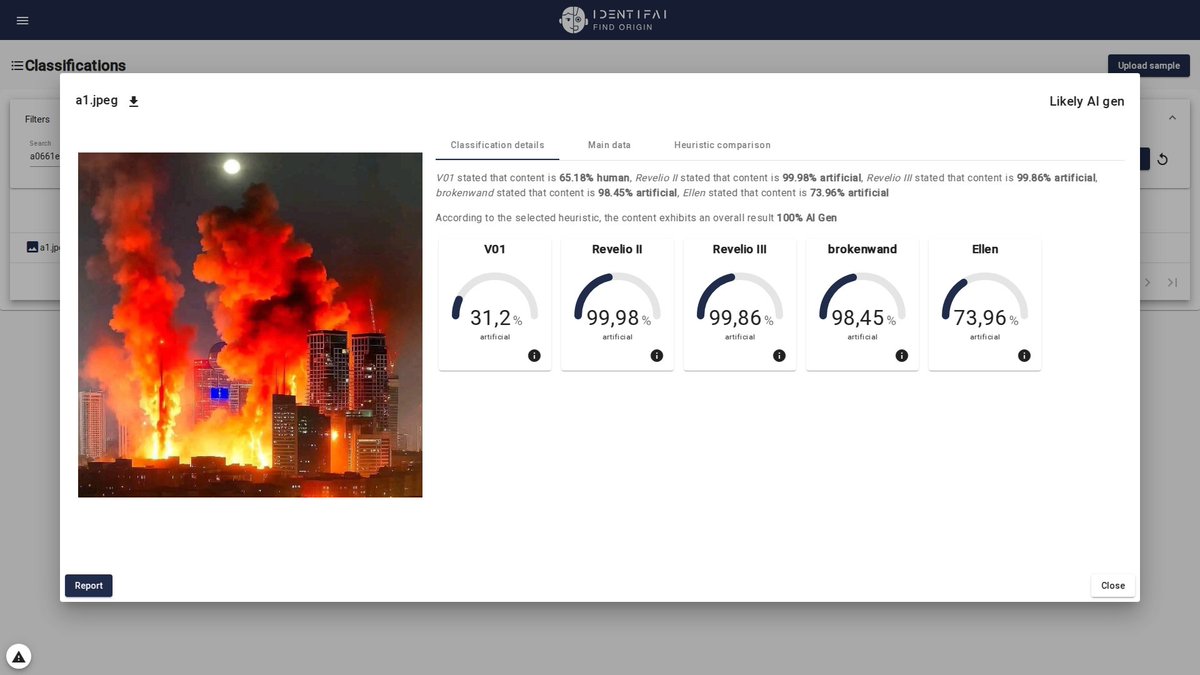Image resolution: width=1200 pixels, height=675 pixels.
Task: Download the a1.jpeg sample file
Action: click(134, 101)
